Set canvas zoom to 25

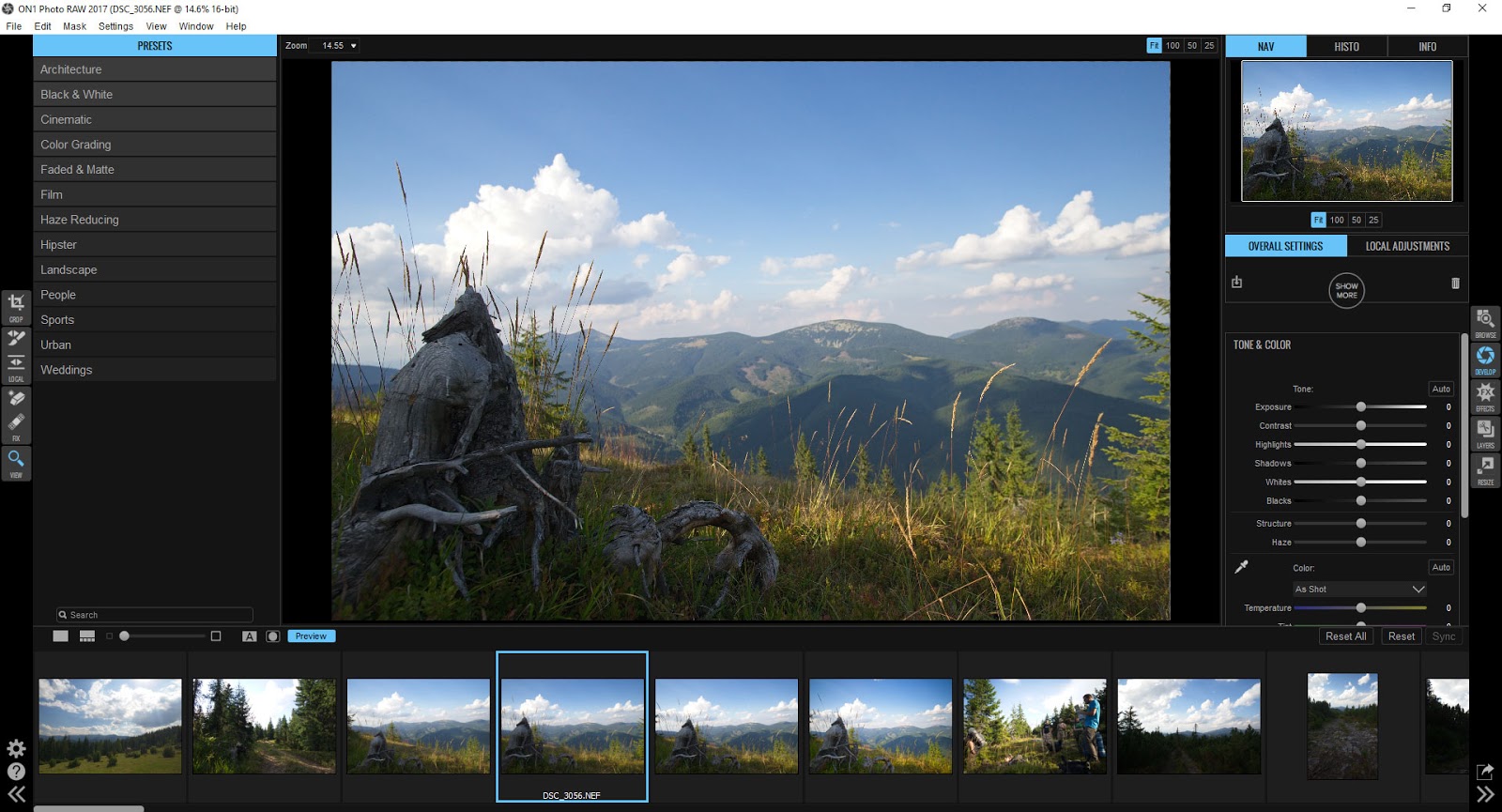click(x=1209, y=45)
